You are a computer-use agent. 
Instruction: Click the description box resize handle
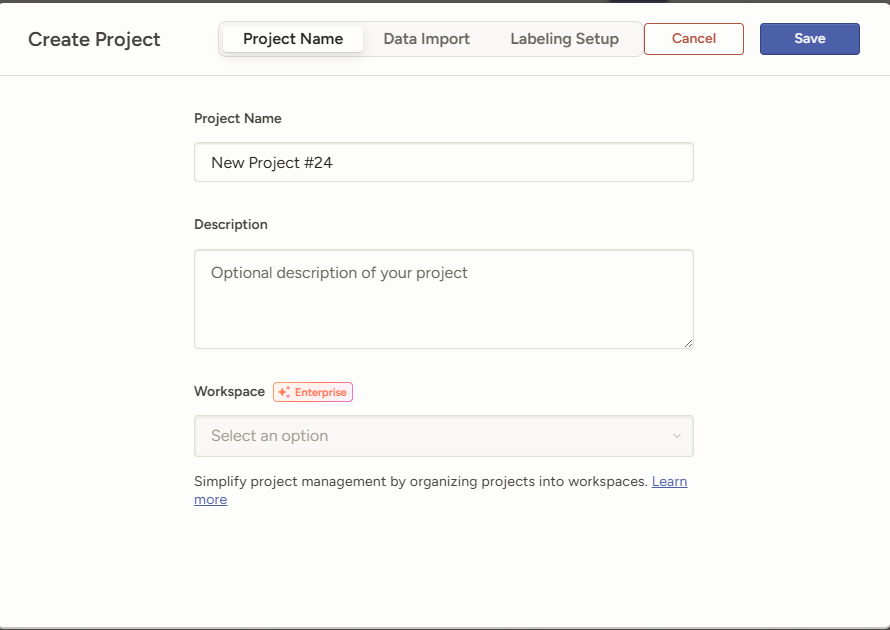688,343
